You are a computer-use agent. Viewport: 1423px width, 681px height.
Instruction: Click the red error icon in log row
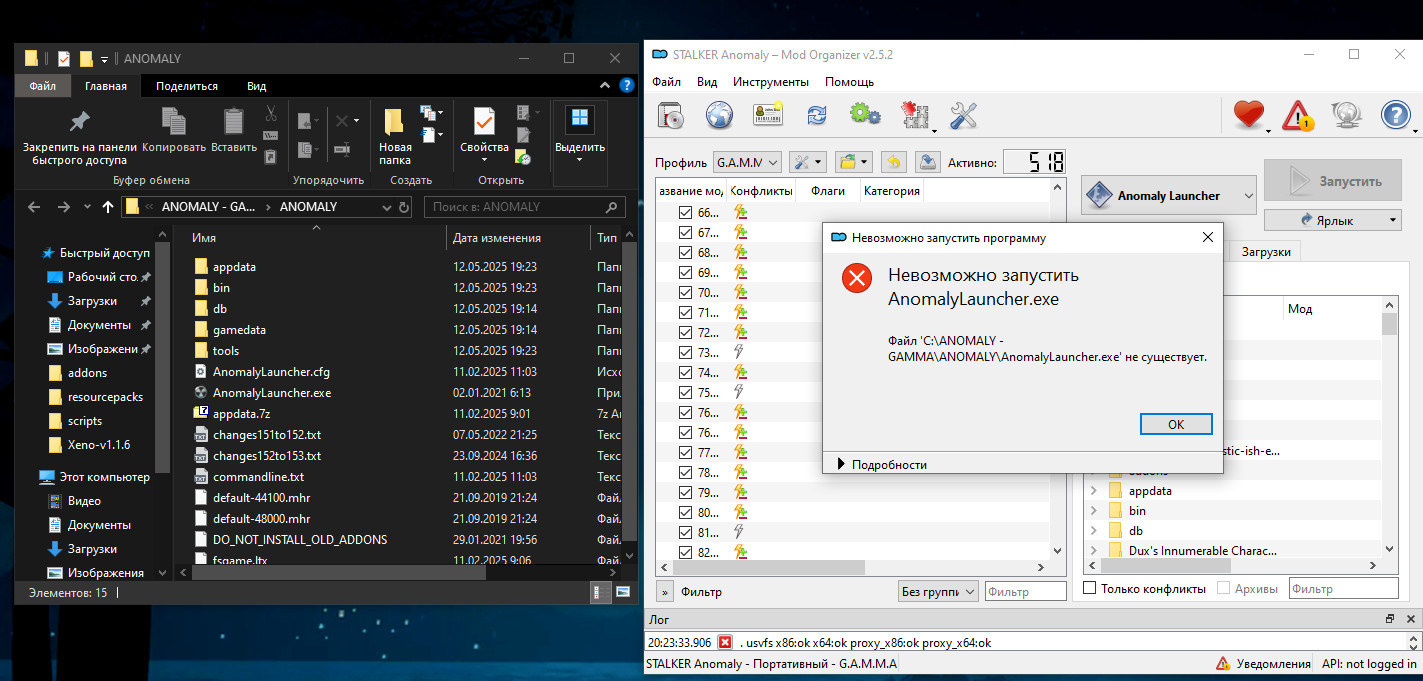click(725, 642)
